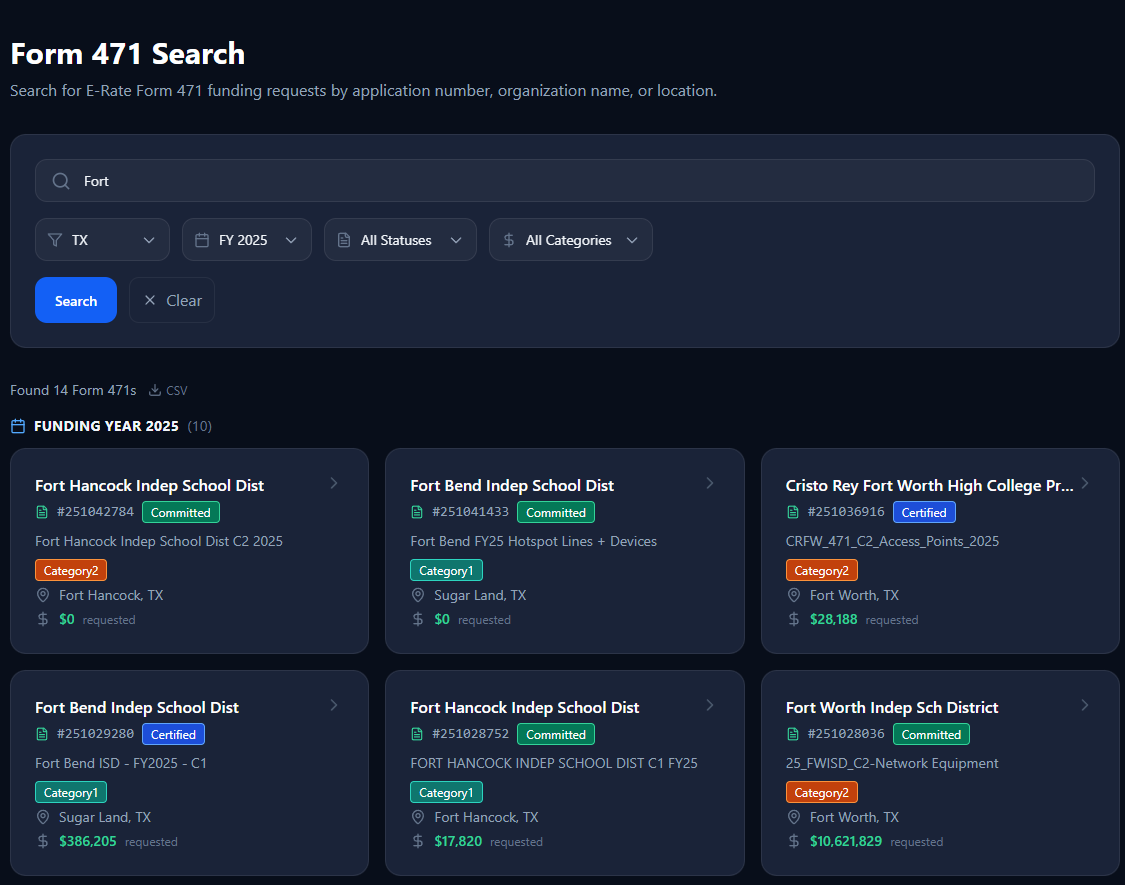Open the All Statuses dropdown
Screen dimensions: 1126x885
399,240
